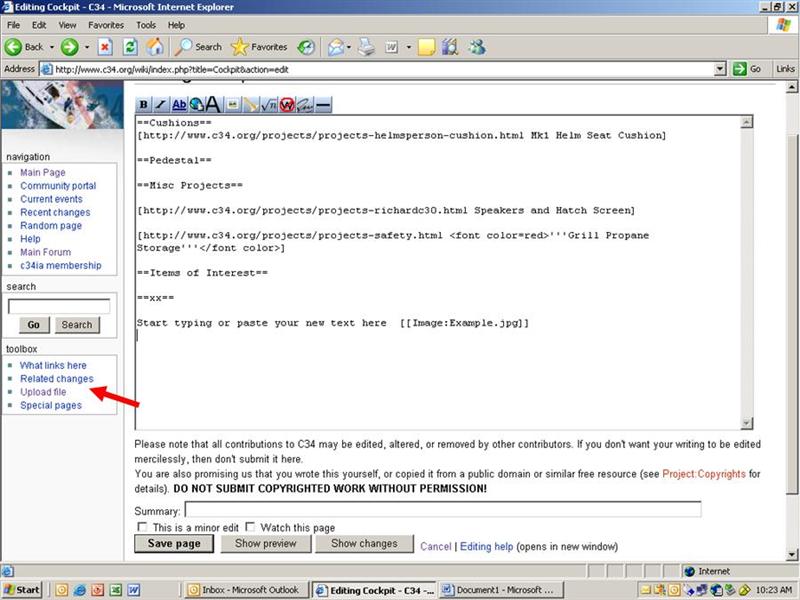Screen dimensions: 800x600
Task: Click the Bold text formatting icon
Action: (x=143, y=104)
